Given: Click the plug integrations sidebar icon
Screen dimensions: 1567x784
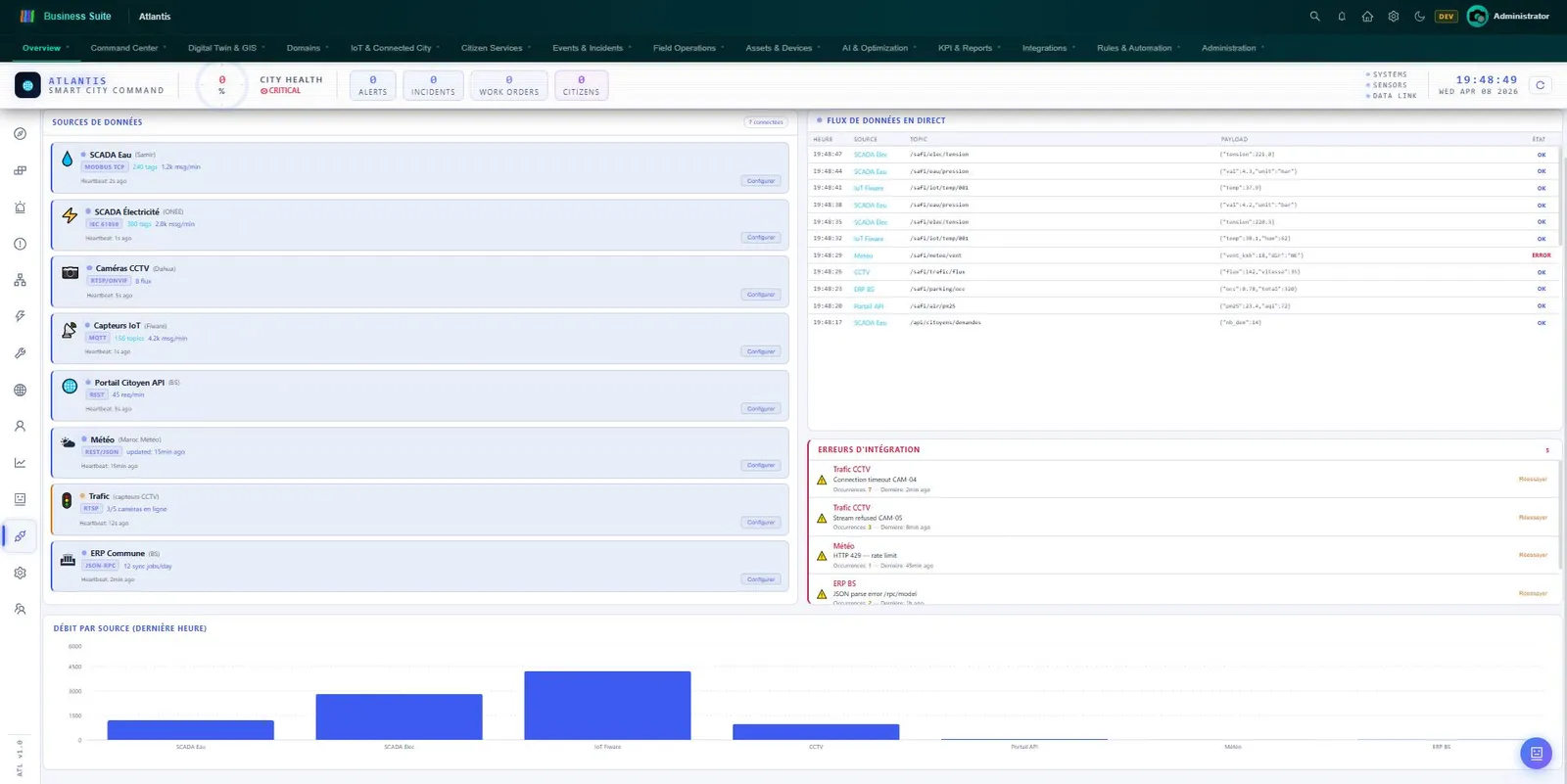Looking at the screenshot, I should tap(20, 536).
